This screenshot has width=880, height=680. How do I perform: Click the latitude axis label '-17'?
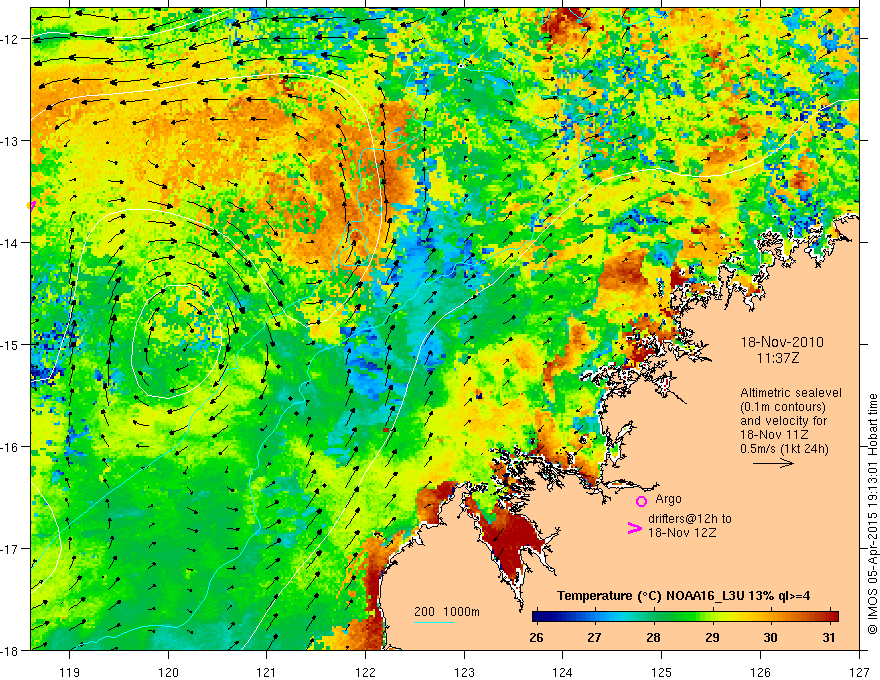pyautogui.click(x=10, y=549)
